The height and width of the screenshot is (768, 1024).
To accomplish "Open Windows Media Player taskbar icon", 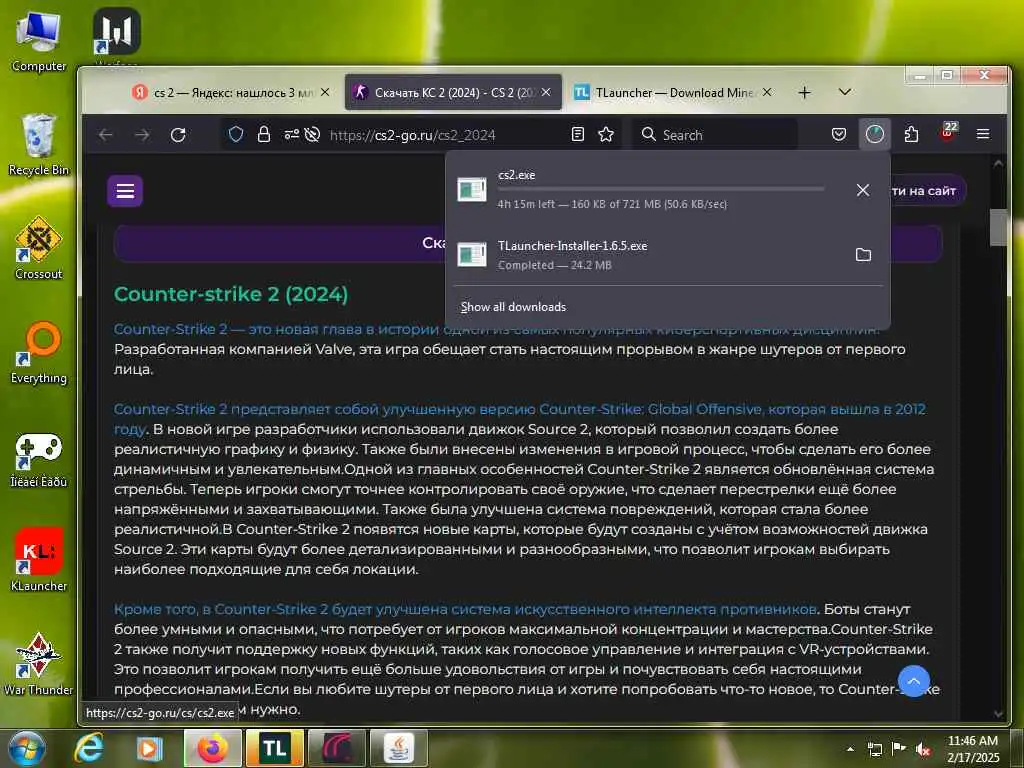I will [149, 748].
